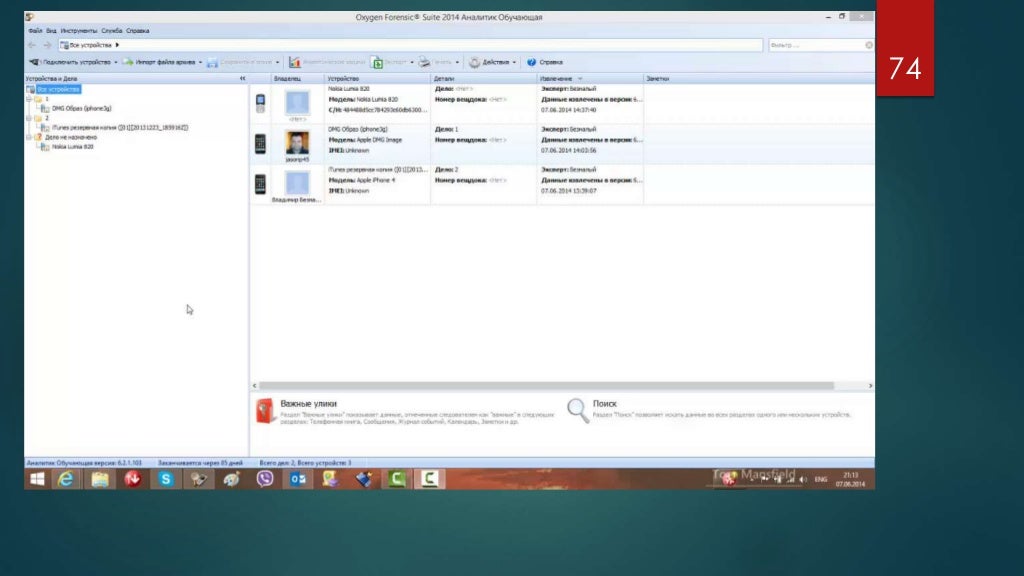The height and width of the screenshot is (576, 1024).
Task: Click the jasonp45 owner photo
Action: click(297, 143)
